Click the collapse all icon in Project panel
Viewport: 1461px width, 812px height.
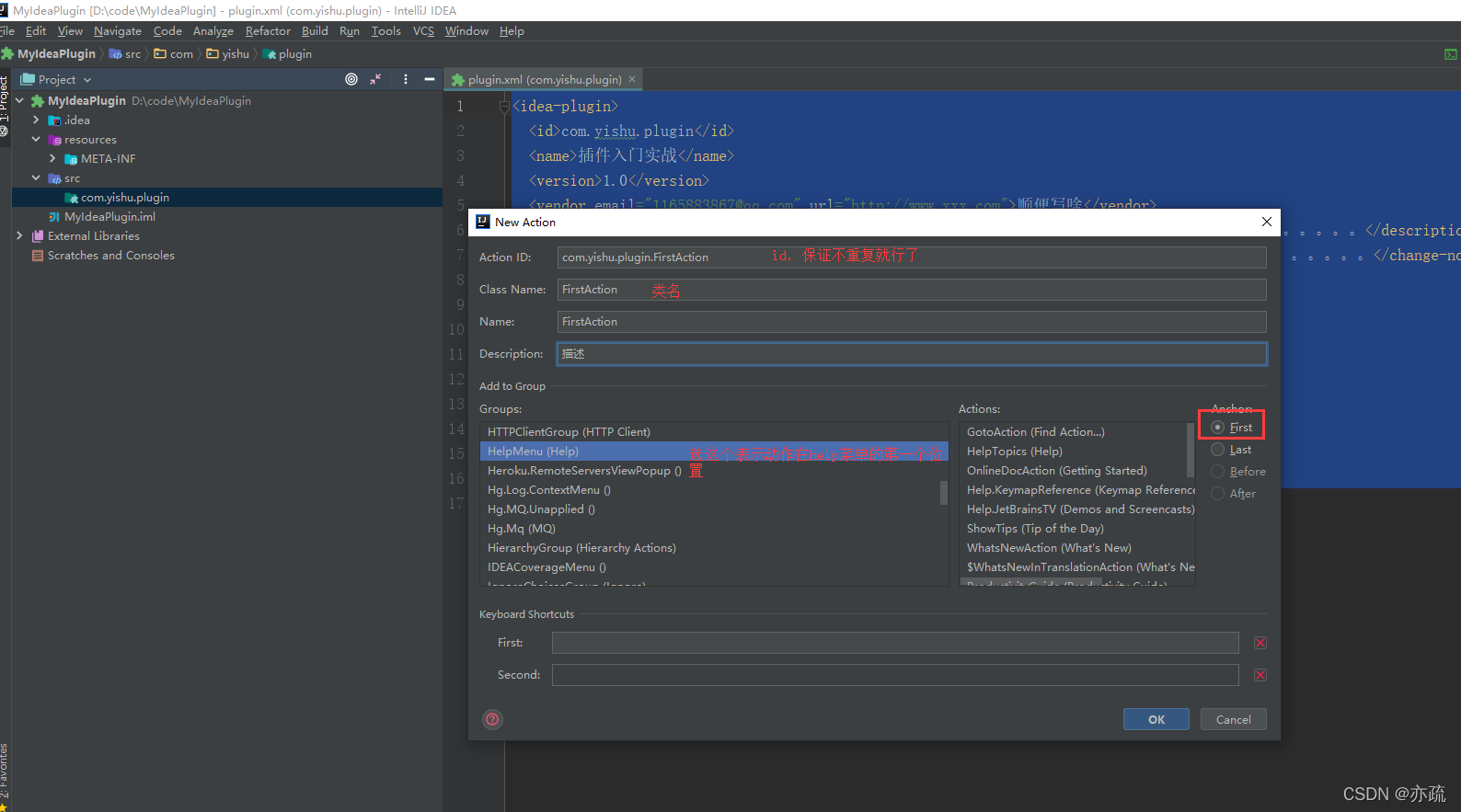pos(375,79)
